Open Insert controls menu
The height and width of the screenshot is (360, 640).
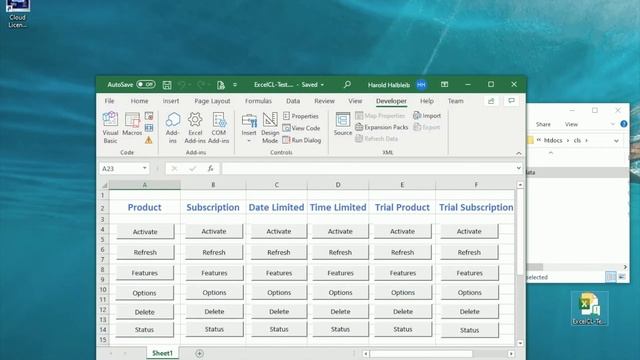tap(249, 127)
